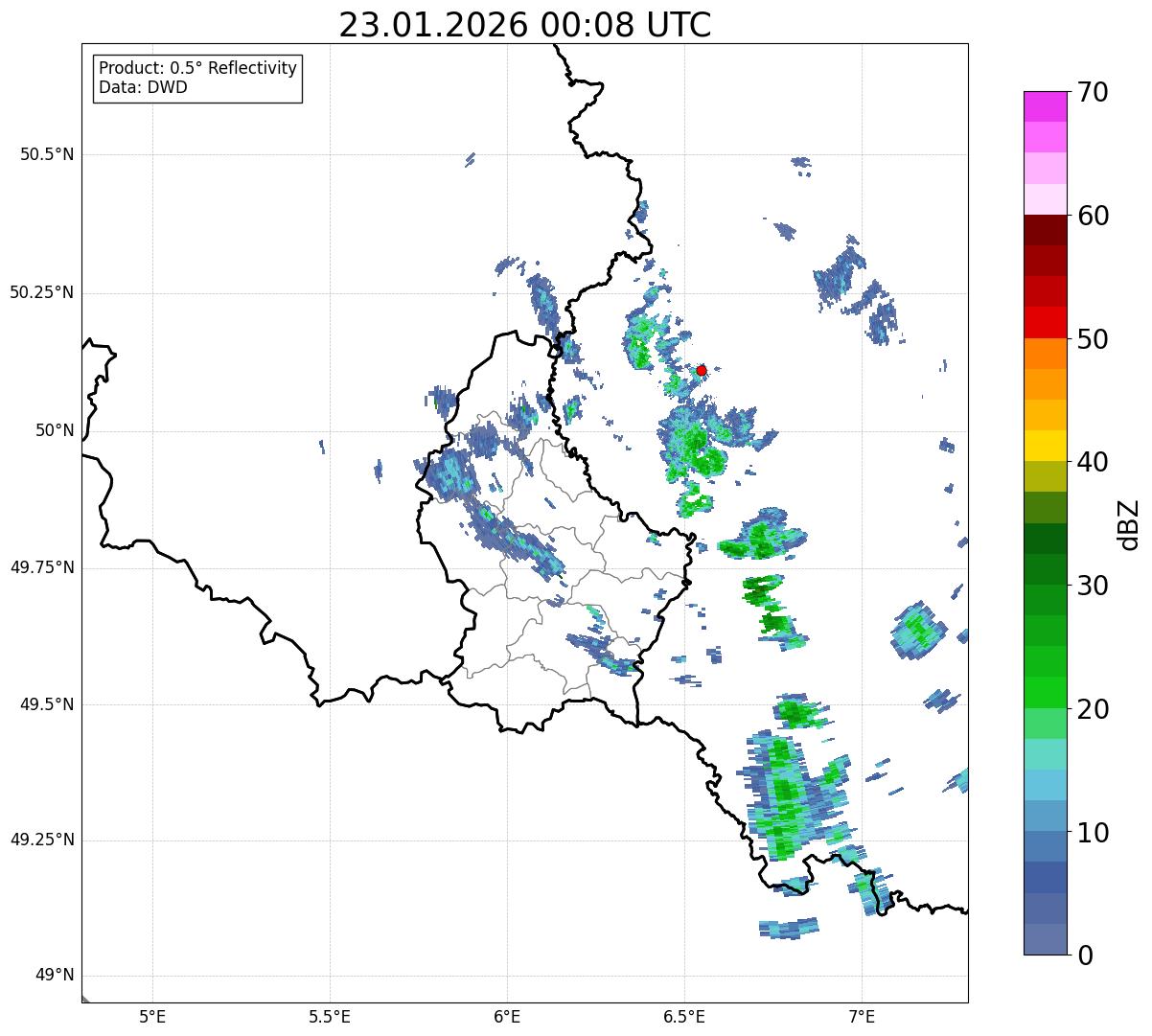Viewport: 1152px width, 1036px height.
Task: Click the 49.75°N latitude label
Action: (x=42, y=567)
